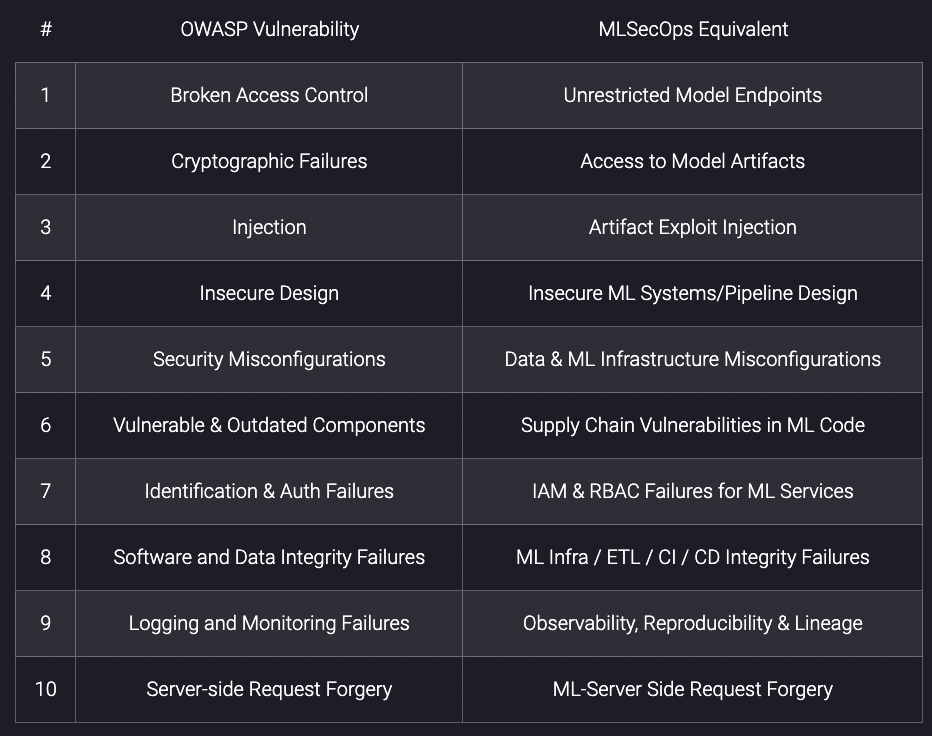Select the Broken Access Control cell
The height and width of the screenshot is (736, 932).
tap(269, 95)
